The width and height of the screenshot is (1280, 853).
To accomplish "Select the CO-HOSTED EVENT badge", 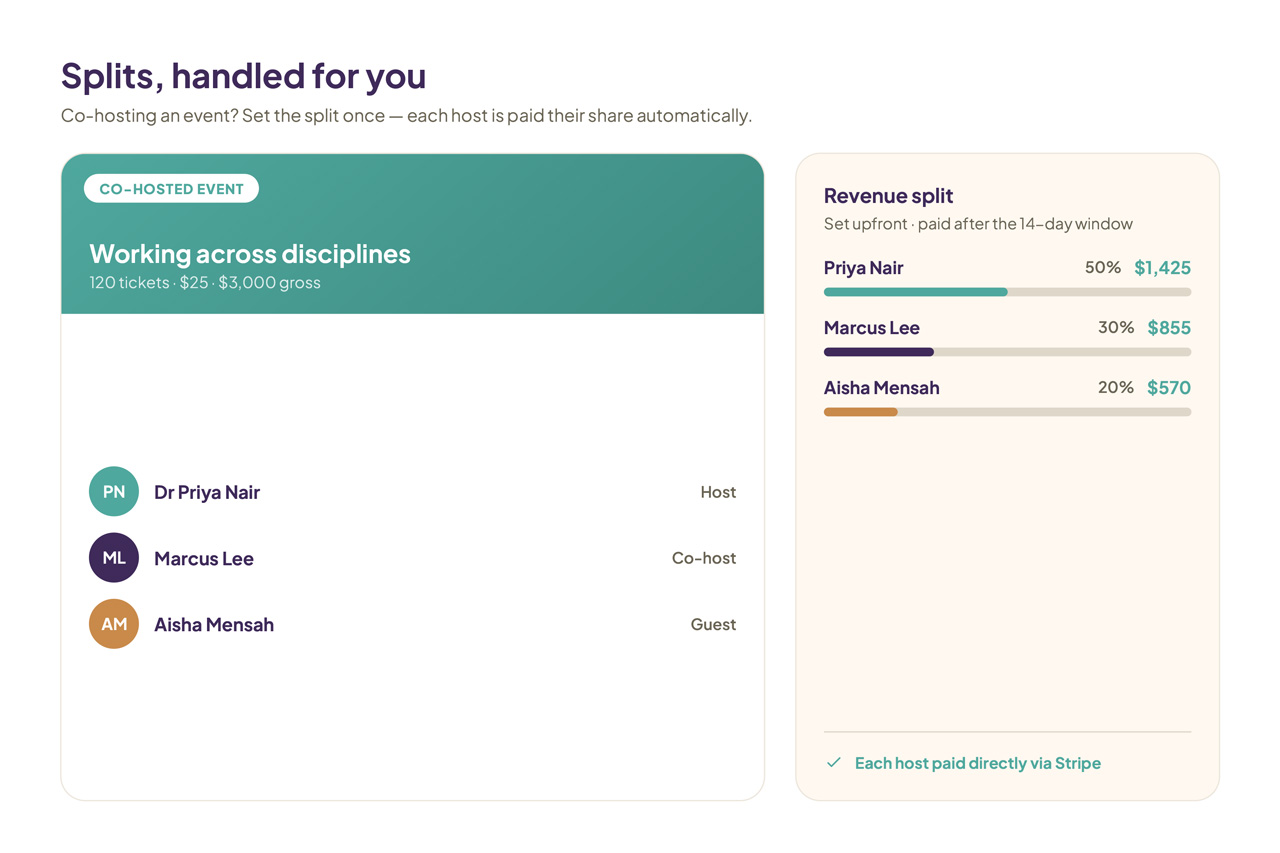I will point(171,188).
